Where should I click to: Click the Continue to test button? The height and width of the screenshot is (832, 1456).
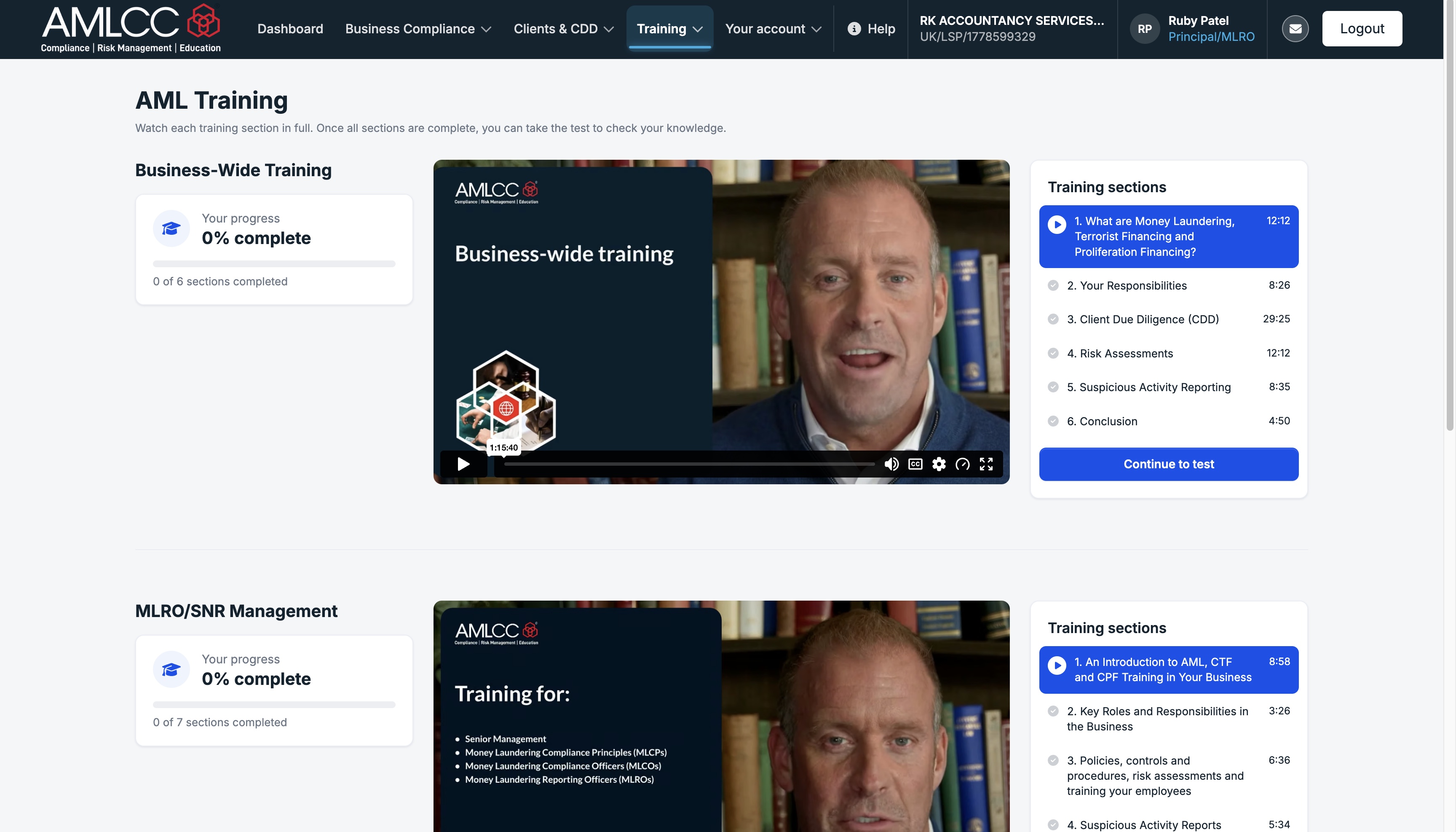point(1168,464)
